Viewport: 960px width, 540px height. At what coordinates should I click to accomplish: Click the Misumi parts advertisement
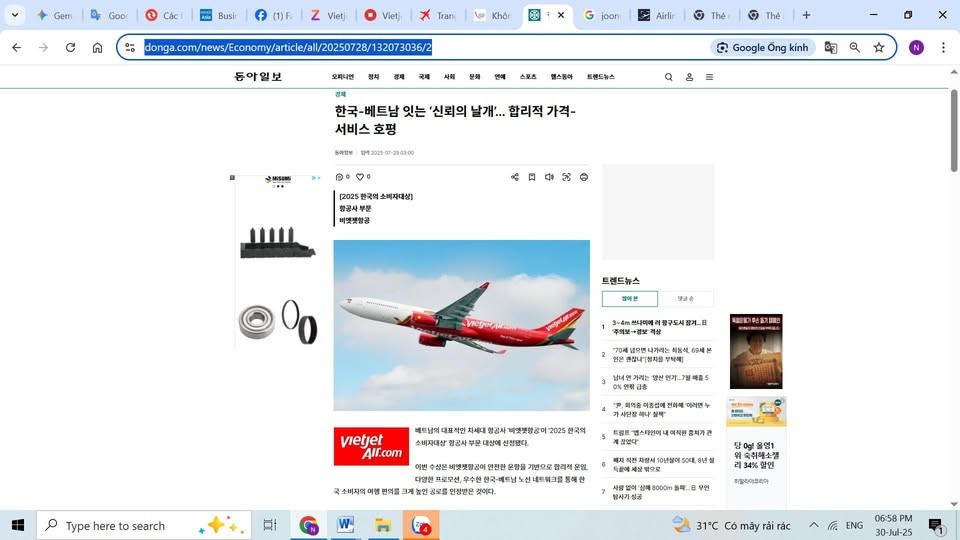tap(277, 262)
